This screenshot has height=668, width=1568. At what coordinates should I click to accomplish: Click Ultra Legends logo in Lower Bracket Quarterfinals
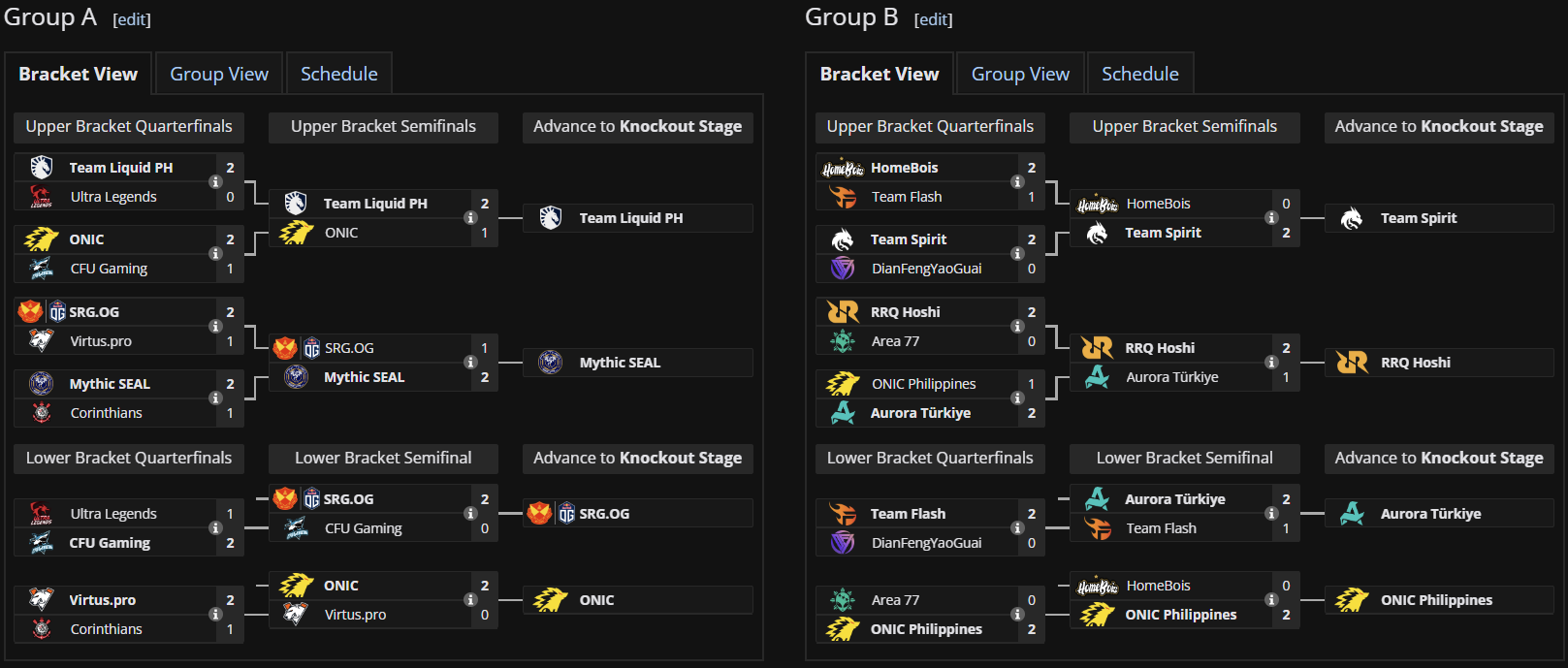pos(41,514)
